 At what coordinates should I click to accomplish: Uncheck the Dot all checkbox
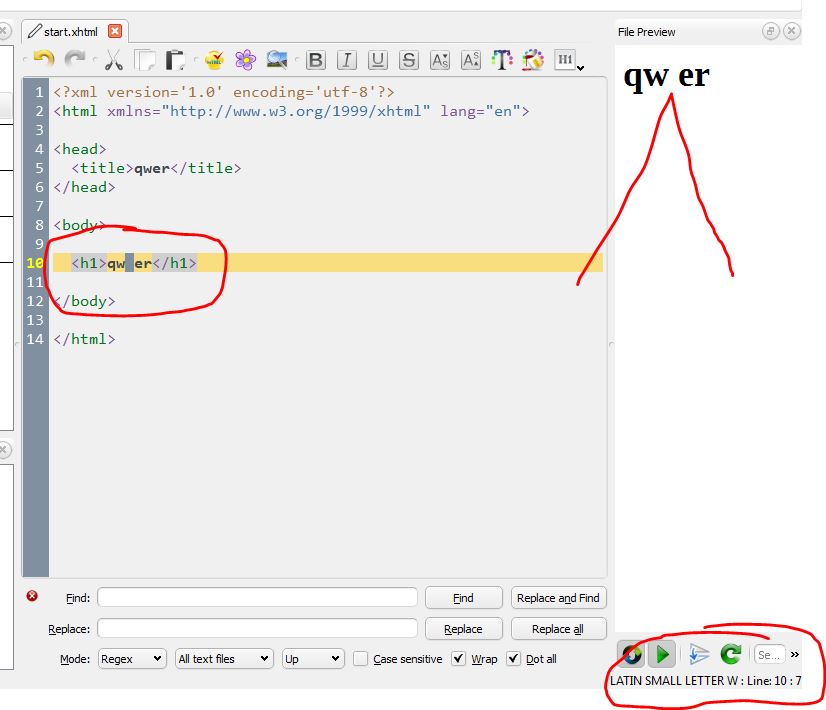coord(514,658)
